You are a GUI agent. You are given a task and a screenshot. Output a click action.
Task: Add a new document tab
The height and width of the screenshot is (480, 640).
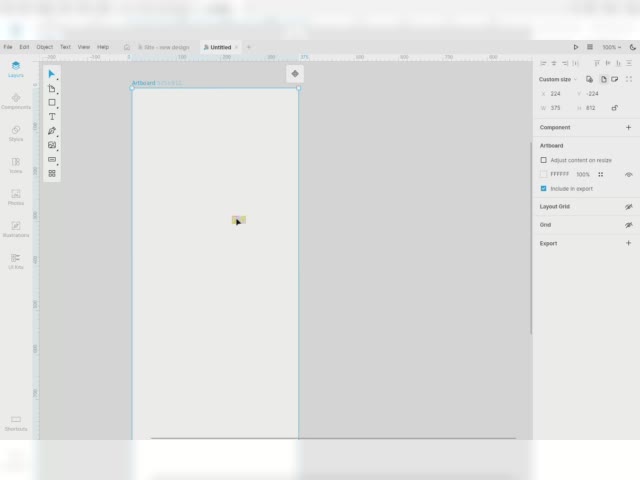pos(249,47)
